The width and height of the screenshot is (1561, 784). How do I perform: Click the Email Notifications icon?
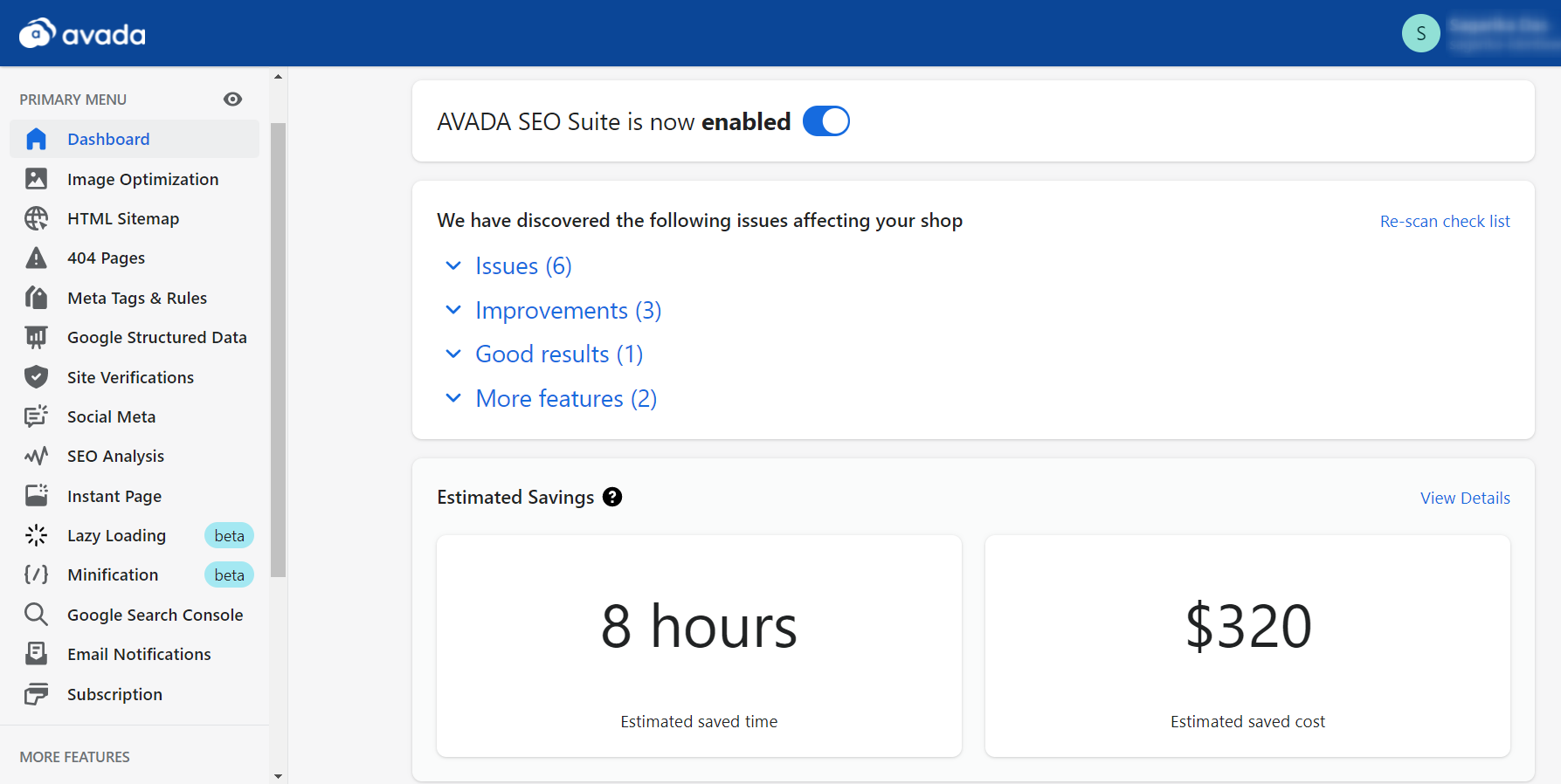pyautogui.click(x=36, y=654)
